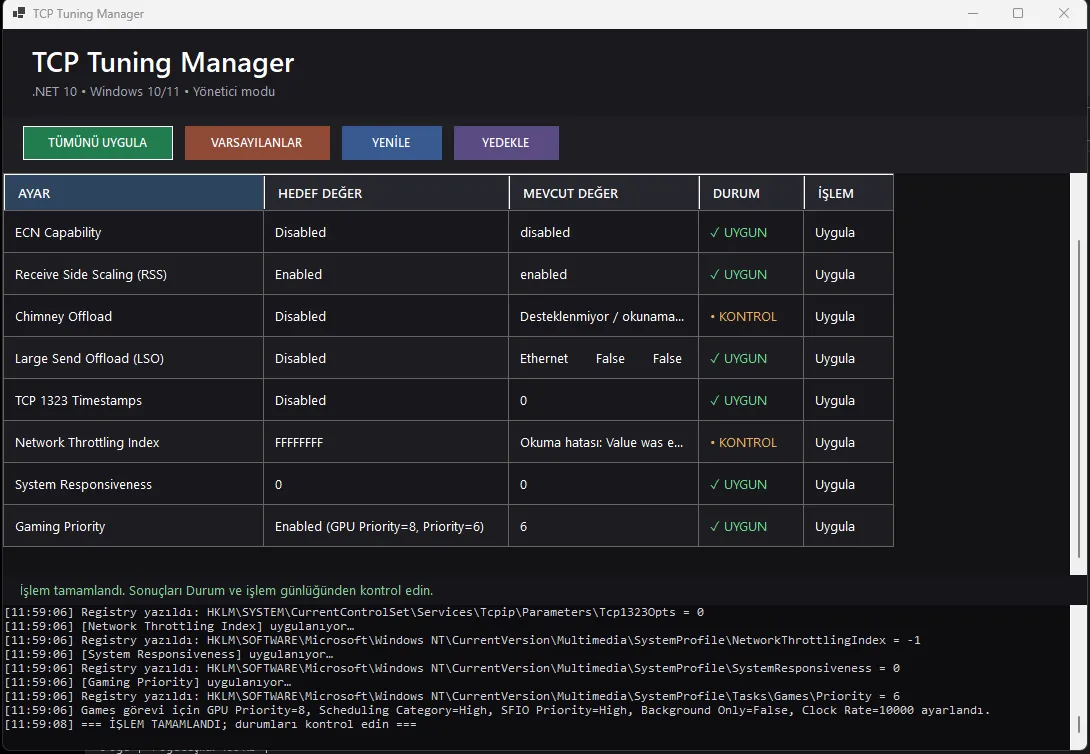Click the TCP Tuning Manager title bar icon
The width and height of the screenshot is (1090, 754).
(19, 13)
